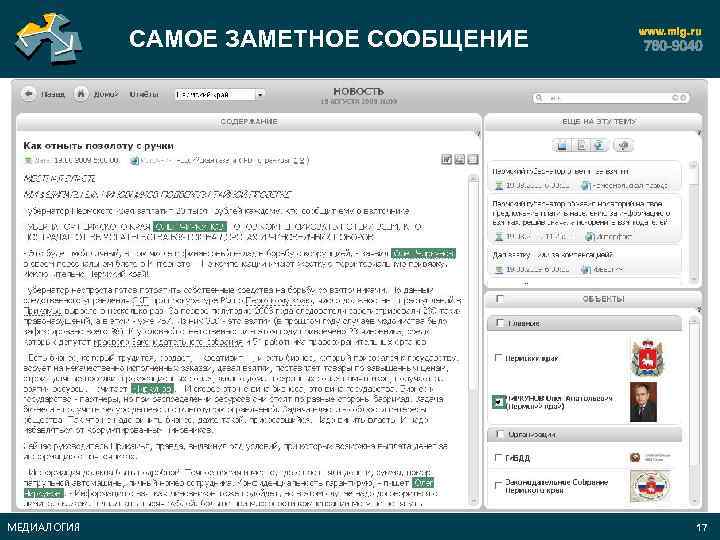This screenshot has height=540, width=720.
Task: Click the Пермский край coat of arms thumbnail
Action: tap(647, 358)
